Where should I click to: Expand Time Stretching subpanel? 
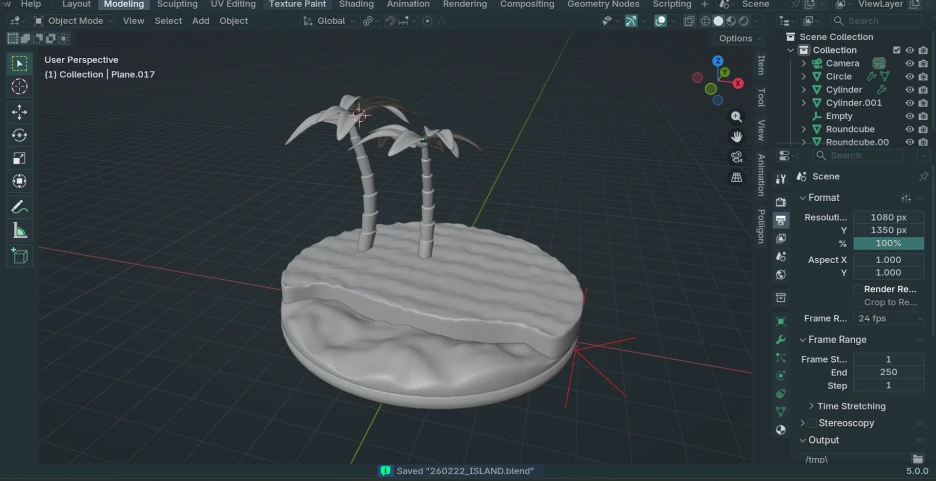click(811, 406)
